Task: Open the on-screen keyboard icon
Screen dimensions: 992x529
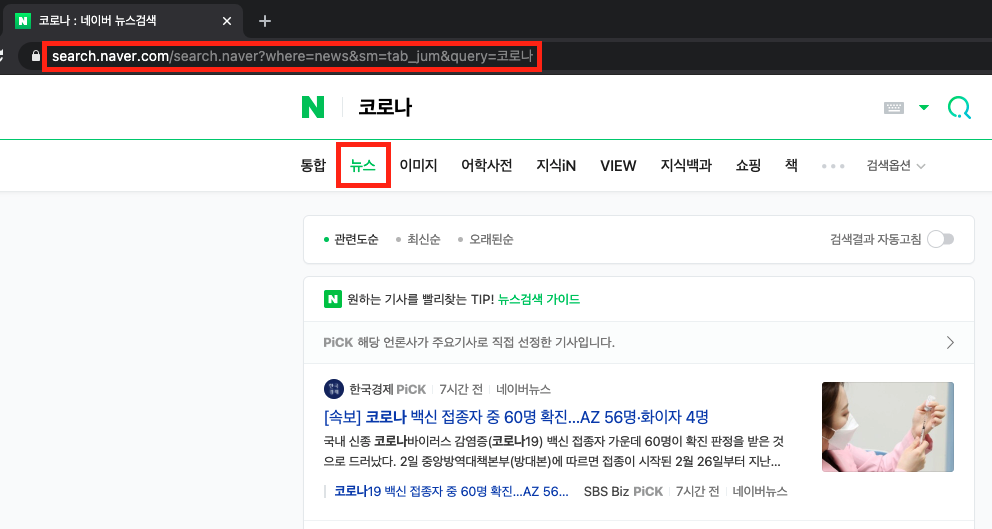Action: (x=893, y=108)
